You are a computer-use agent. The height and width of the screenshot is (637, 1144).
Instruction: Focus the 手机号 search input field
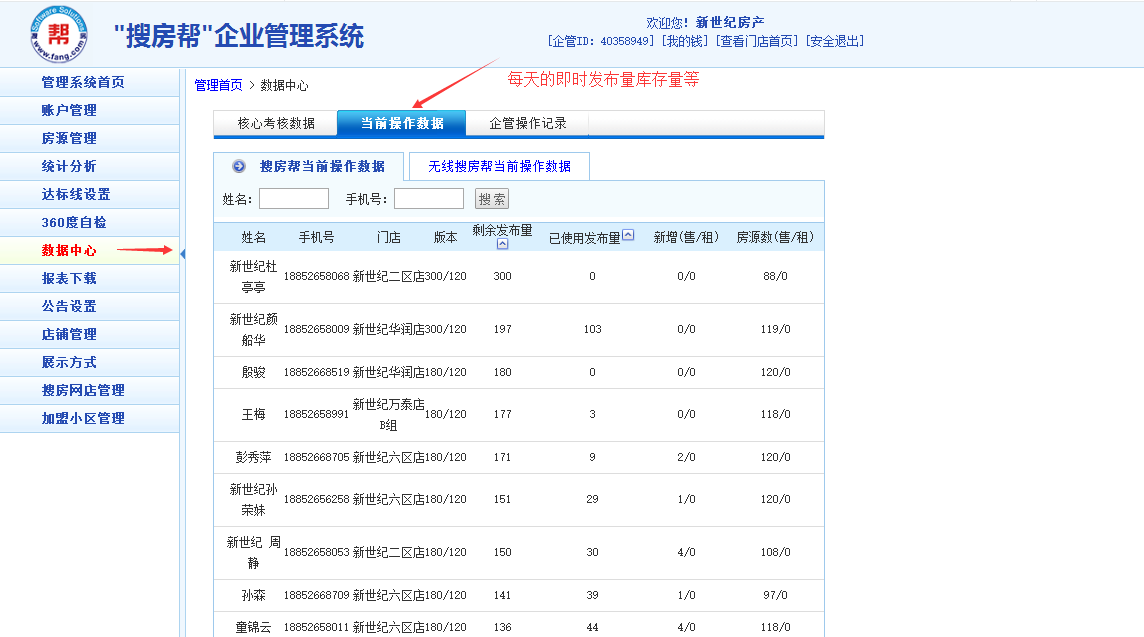click(429, 198)
